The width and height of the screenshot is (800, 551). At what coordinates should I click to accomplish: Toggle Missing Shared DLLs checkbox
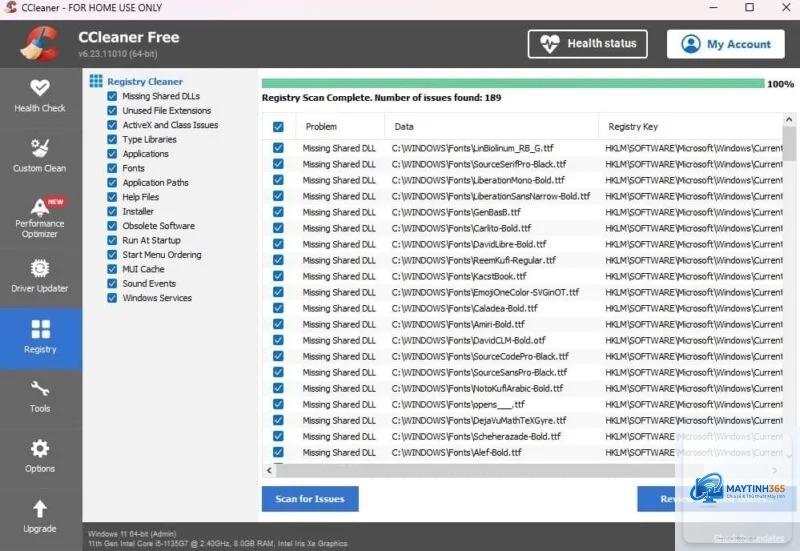112,96
